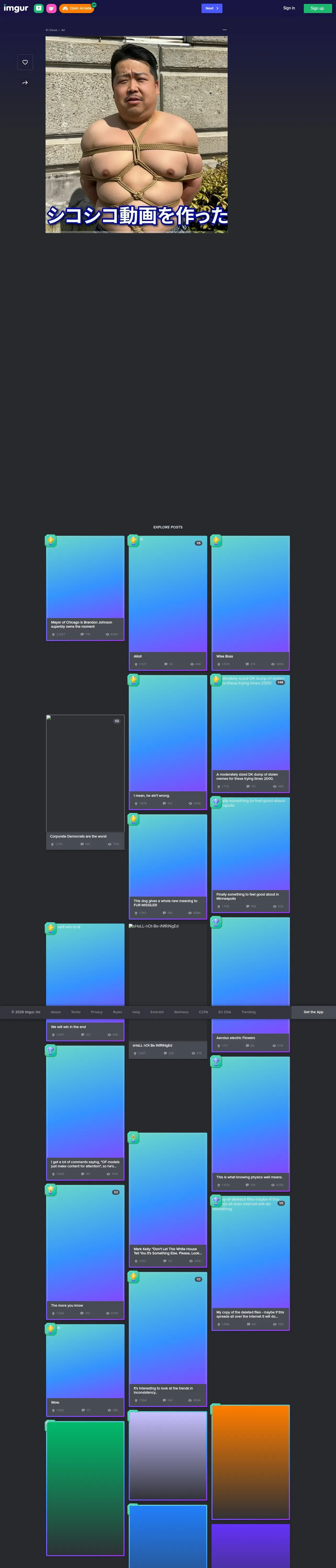The height and width of the screenshot is (1568, 336).
Task: Upvote the FUR MISSILE dog post
Action: pyautogui.click(x=136, y=913)
